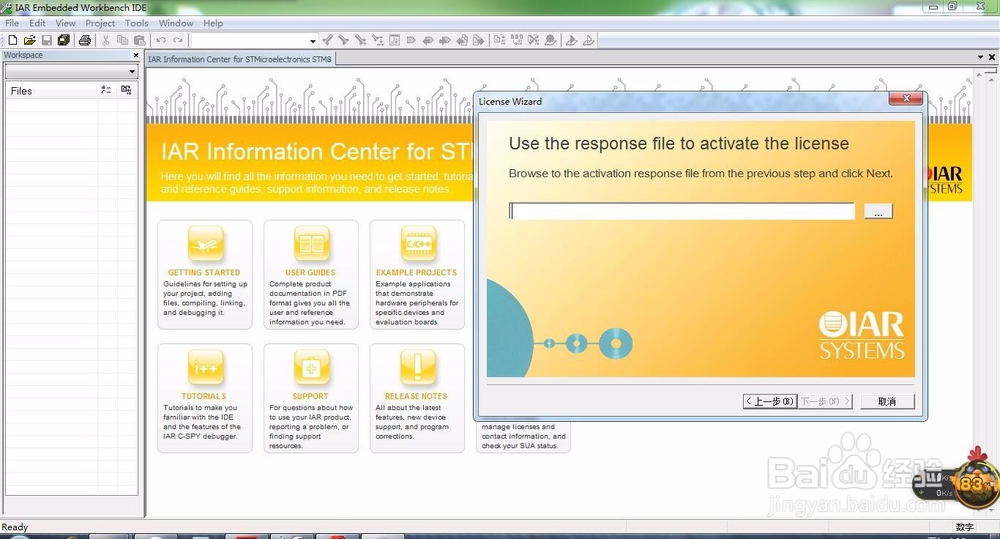
Task: Click the Redo arrow icon
Action: (x=178, y=40)
